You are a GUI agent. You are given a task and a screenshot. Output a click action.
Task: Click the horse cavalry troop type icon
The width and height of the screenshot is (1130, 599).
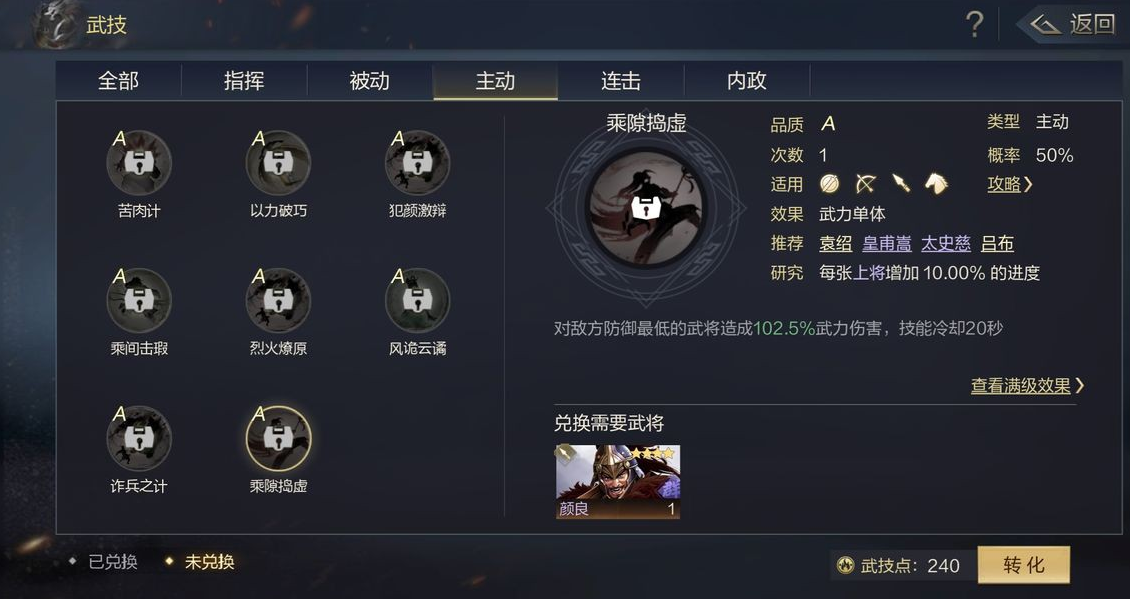coord(936,184)
